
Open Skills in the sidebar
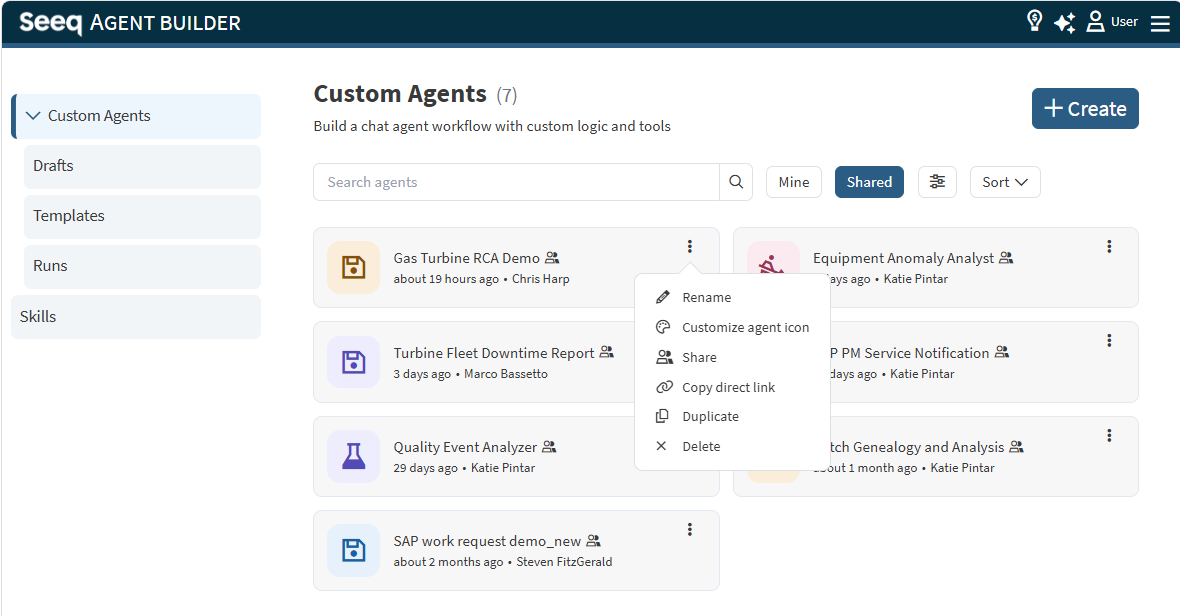(x=136, y=317)
